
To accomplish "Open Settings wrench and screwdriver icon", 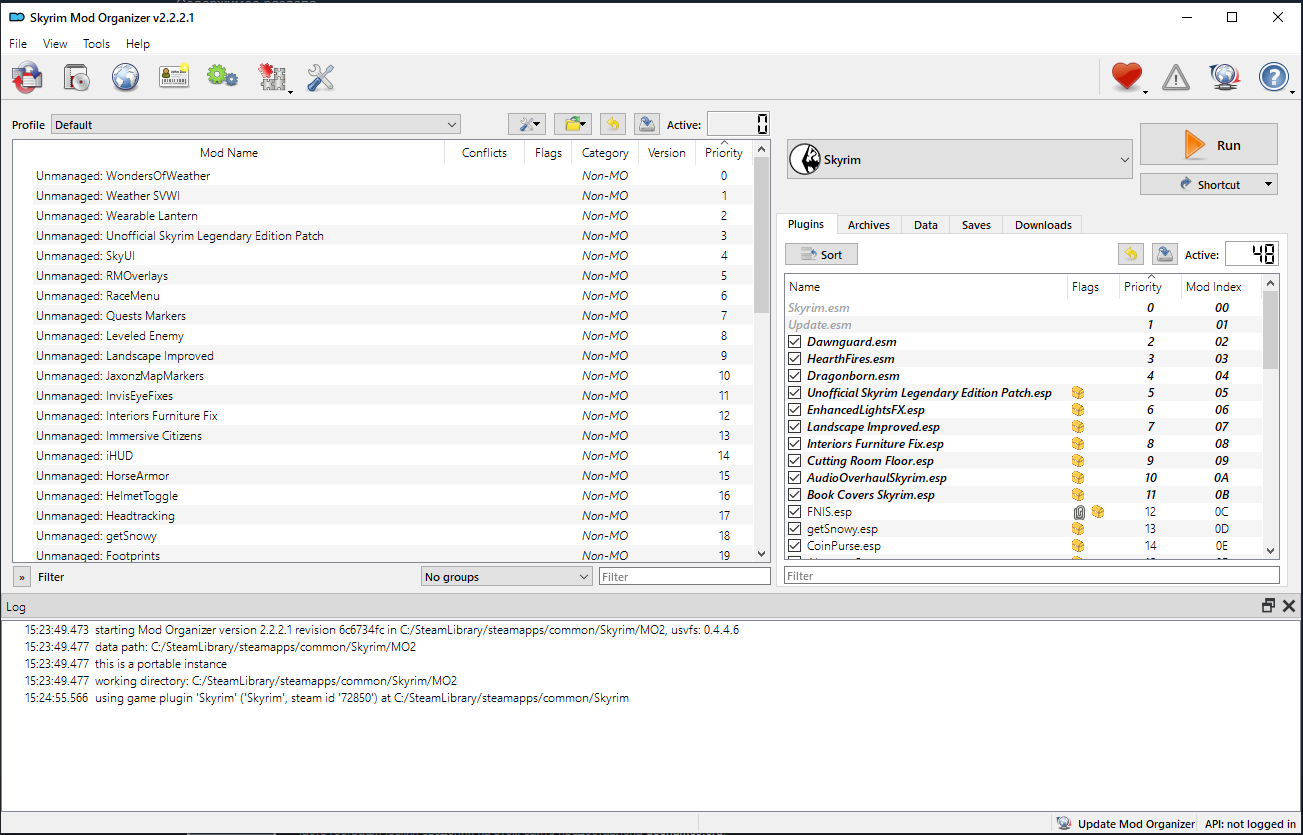I will point(320,77).
